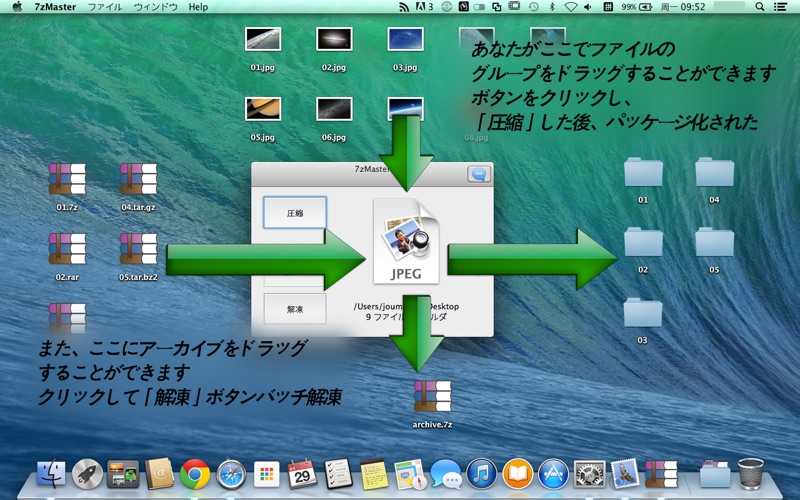The image size is (800, 500).
Task: Open the Trash in the Dock
Action: 751,473
